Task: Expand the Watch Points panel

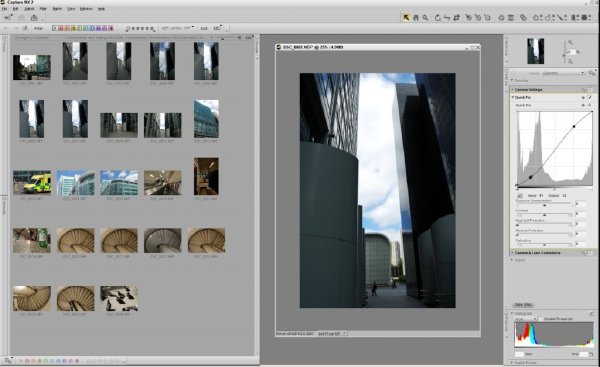Action: click(512, 362)
